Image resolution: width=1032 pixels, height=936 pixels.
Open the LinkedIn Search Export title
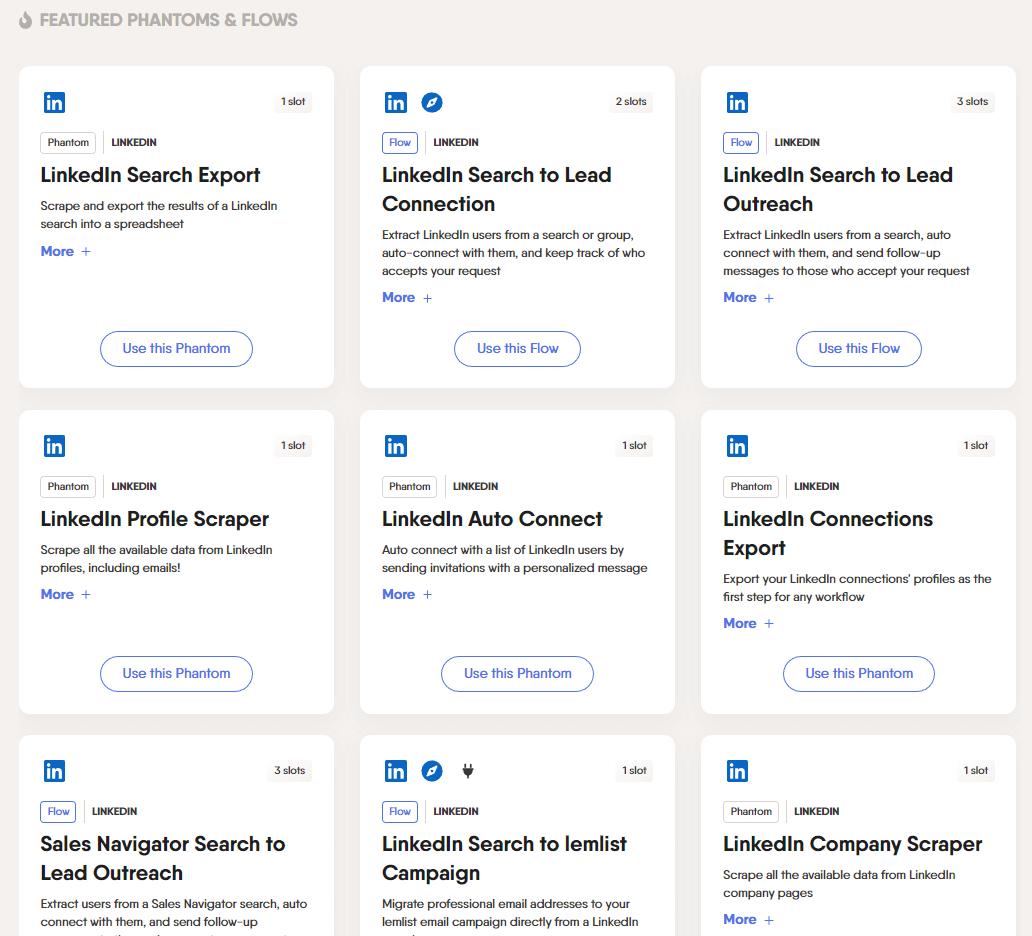point(150,175)
